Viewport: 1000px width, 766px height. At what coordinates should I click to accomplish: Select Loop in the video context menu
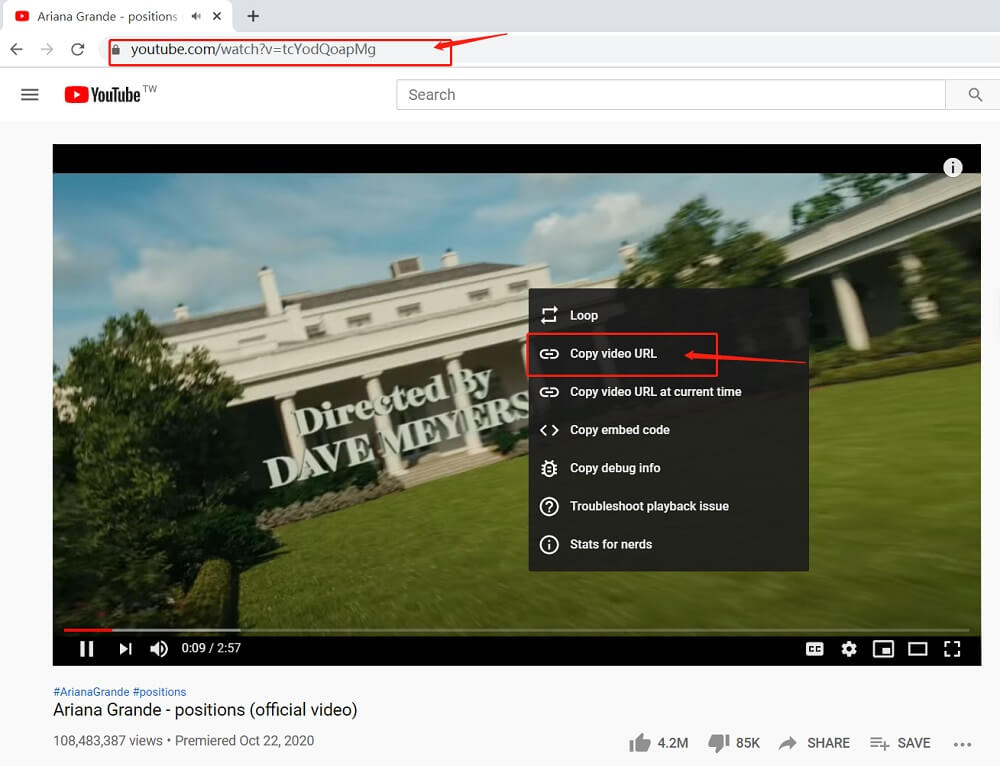coord(668,315)
